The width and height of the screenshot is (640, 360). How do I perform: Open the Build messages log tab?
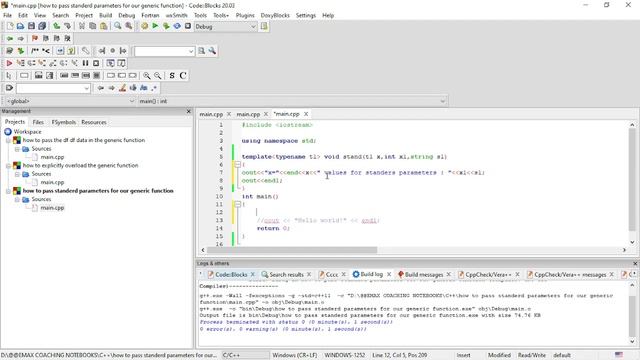pos(424,275)
